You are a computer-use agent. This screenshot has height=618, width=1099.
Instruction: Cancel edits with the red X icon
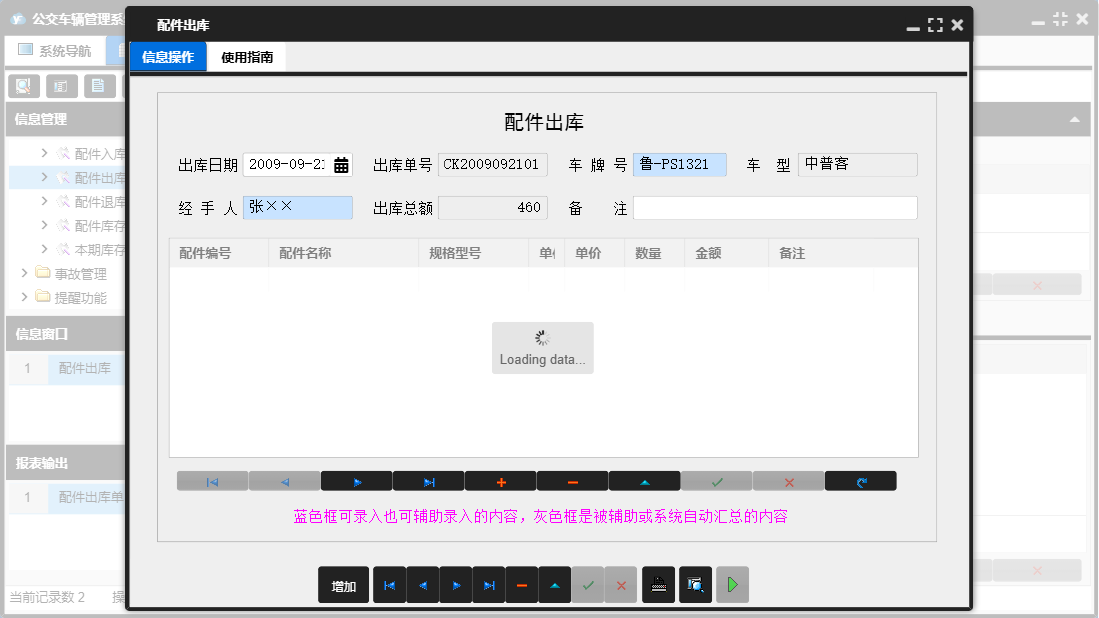pos(788,481)
